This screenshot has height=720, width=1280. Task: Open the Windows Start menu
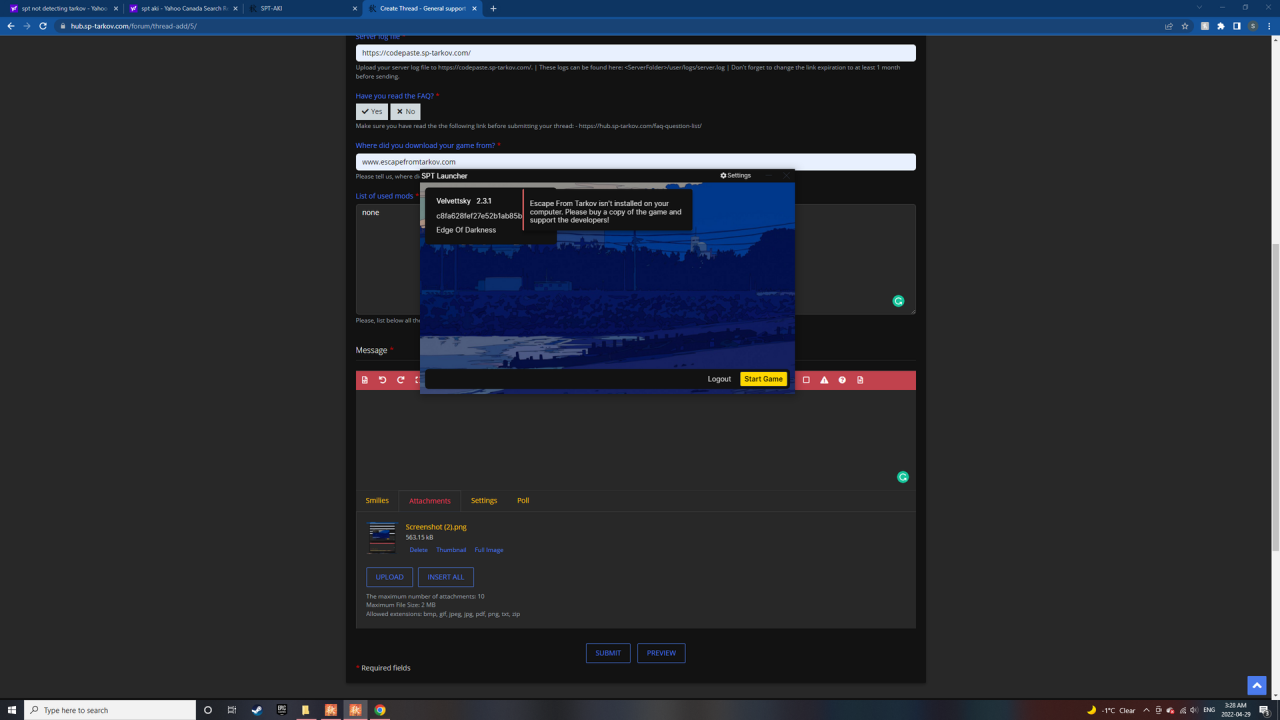pos(11,710)
